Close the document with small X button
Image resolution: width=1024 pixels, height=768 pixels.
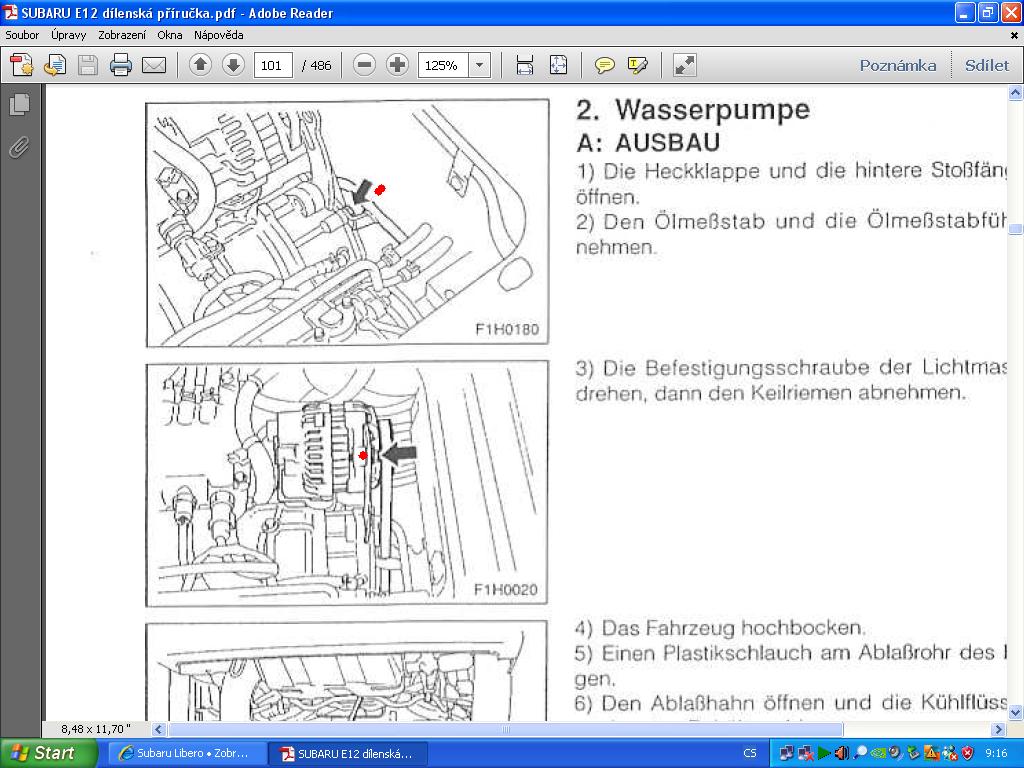(1014, 35)
